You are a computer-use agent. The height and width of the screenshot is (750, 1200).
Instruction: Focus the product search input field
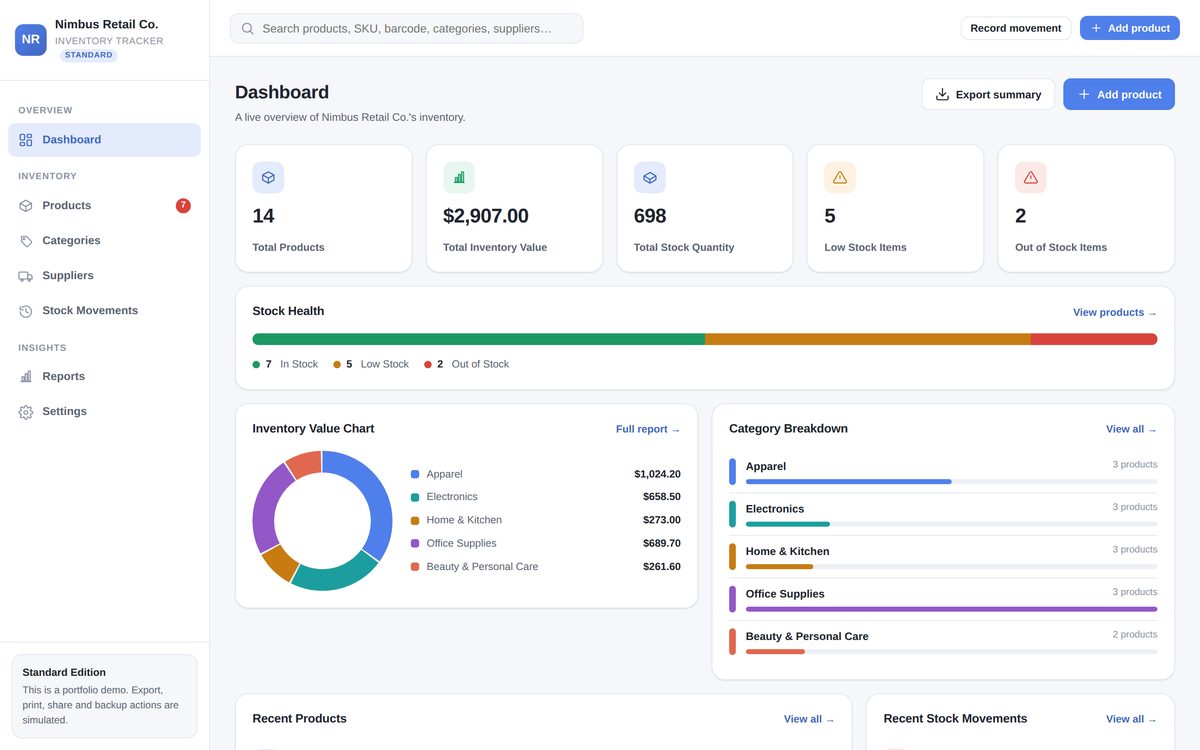pos(406,28)
